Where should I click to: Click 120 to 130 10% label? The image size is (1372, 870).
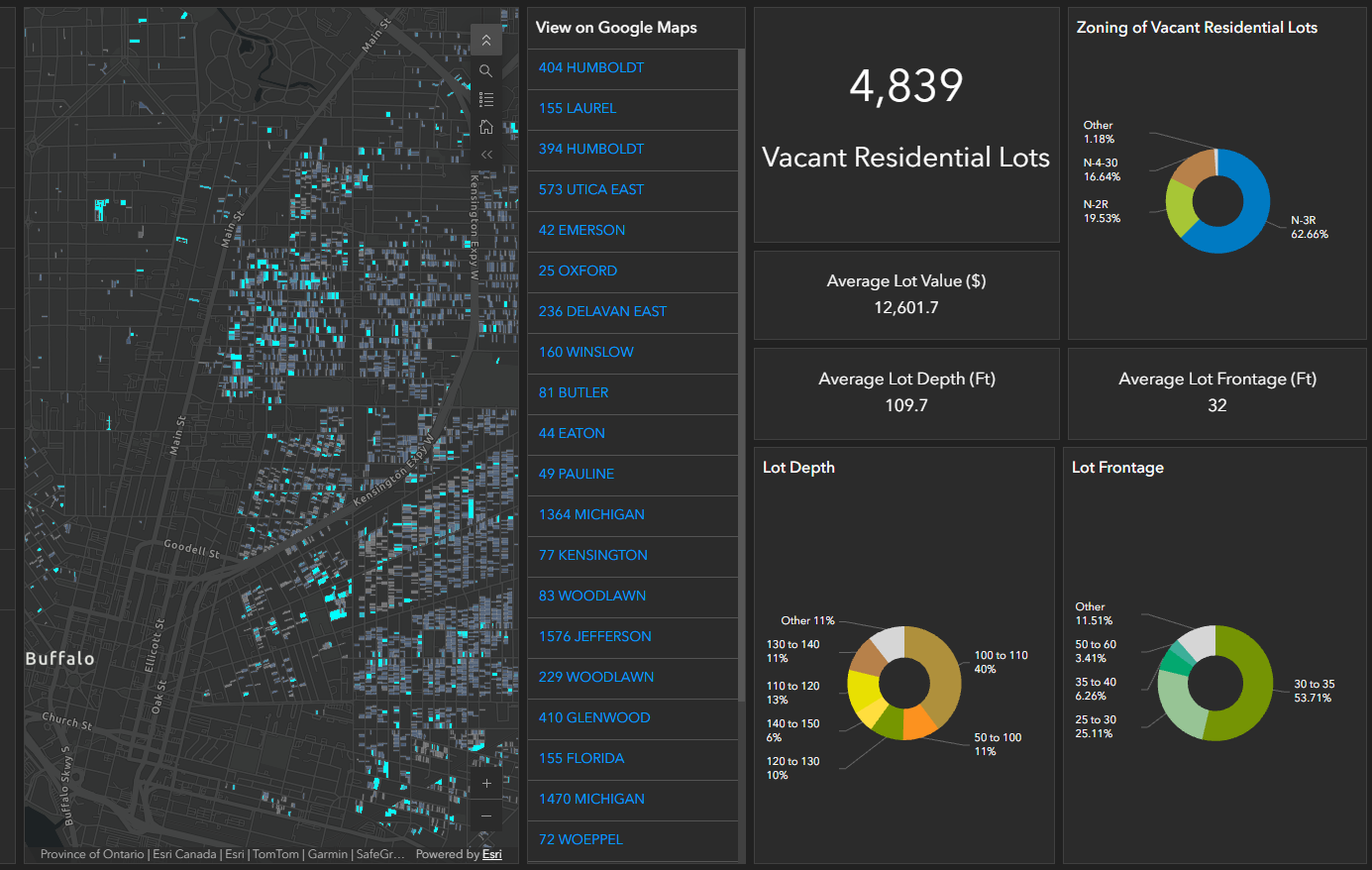tap(792, 768)
